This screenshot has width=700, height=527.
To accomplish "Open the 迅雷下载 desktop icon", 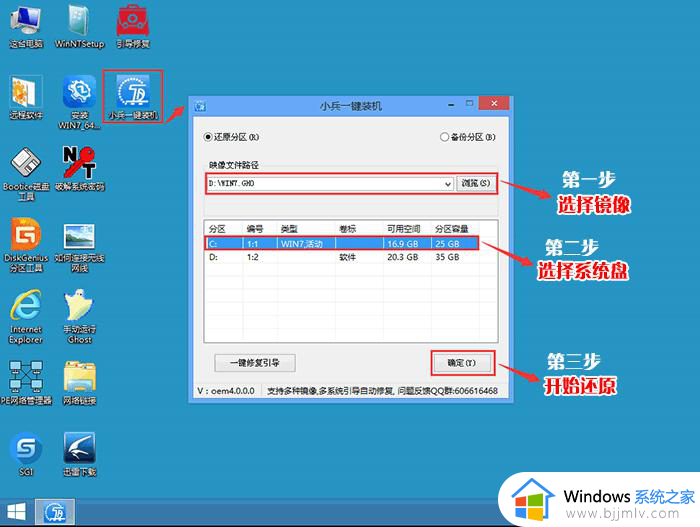I will coord(79,454).
